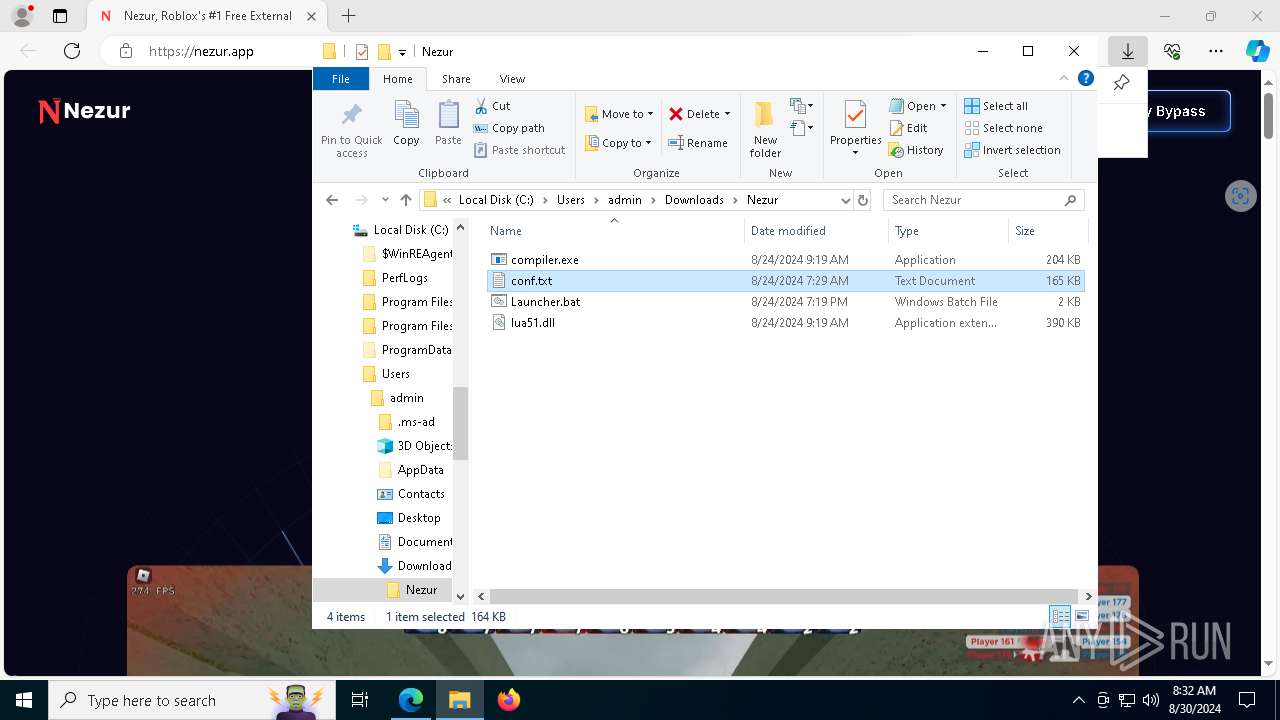
Task: Click the Nezur logo on webpage
Action: pyautogui.click(x=84, y=111)
